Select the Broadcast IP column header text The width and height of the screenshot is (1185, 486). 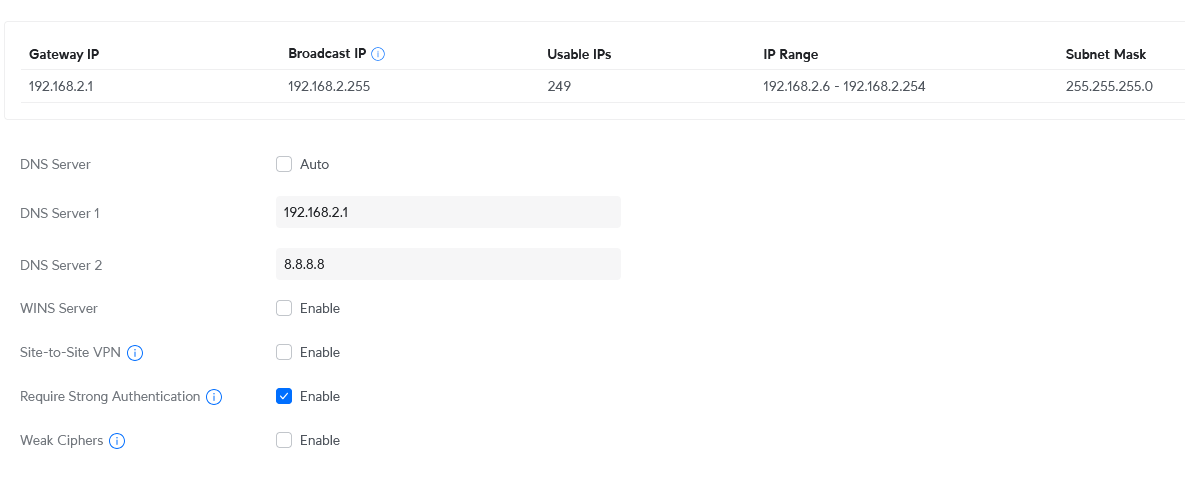(326, 54)
